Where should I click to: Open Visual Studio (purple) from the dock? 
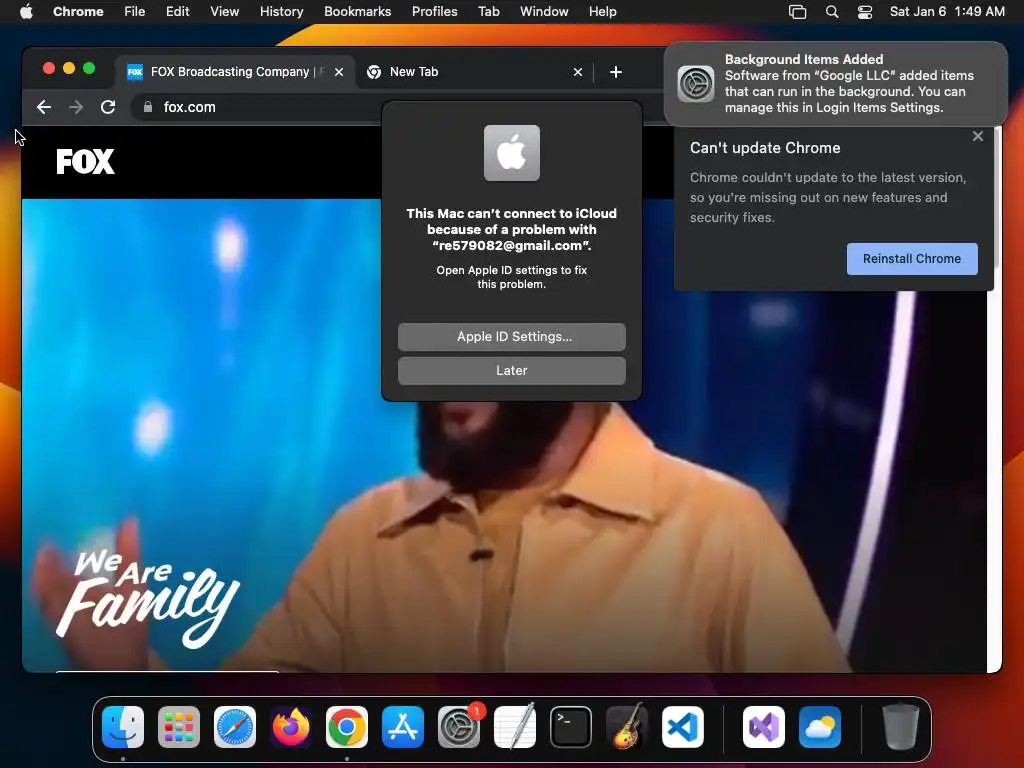763,726
